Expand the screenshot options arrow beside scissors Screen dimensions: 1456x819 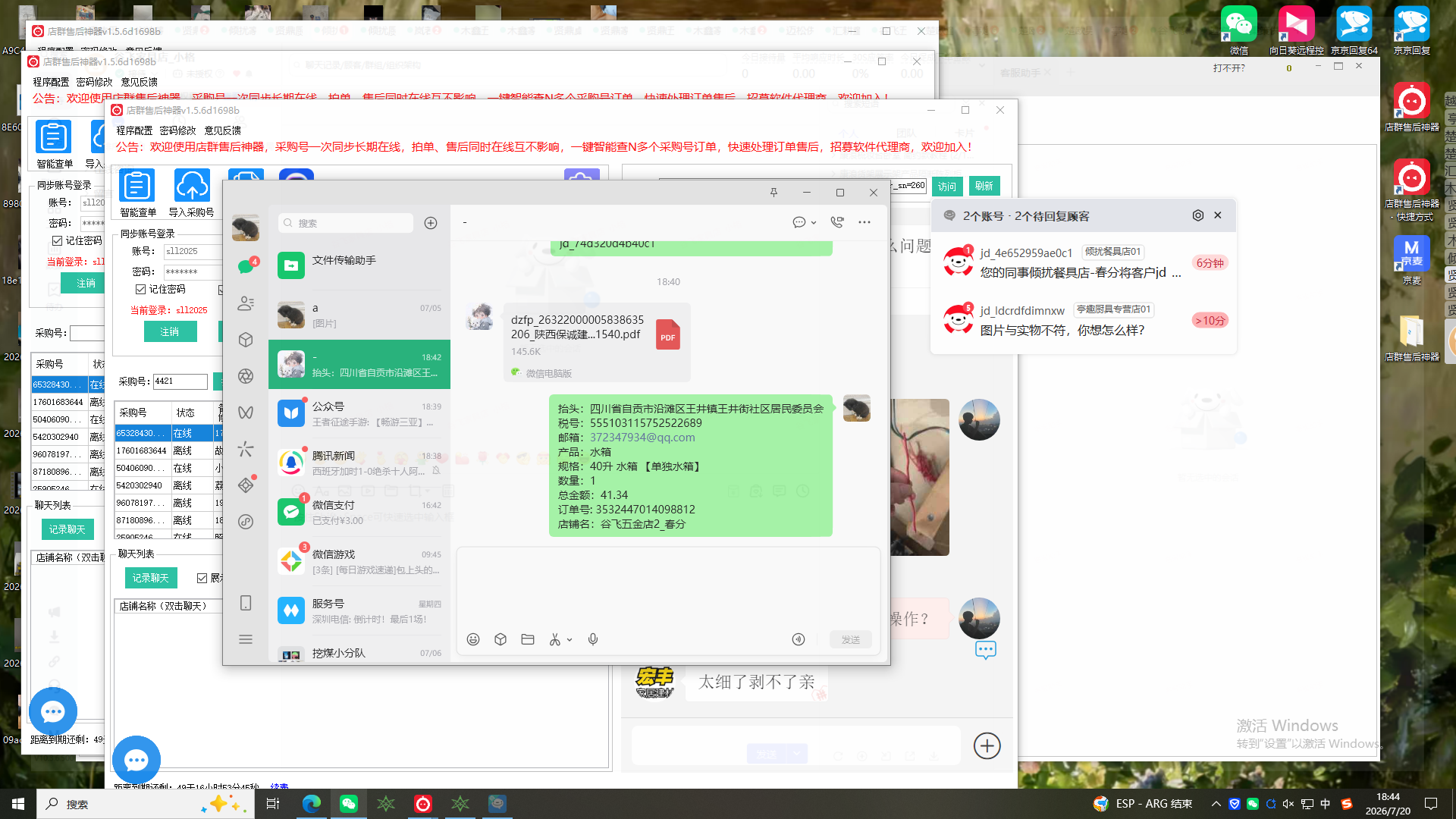[570, 640]
